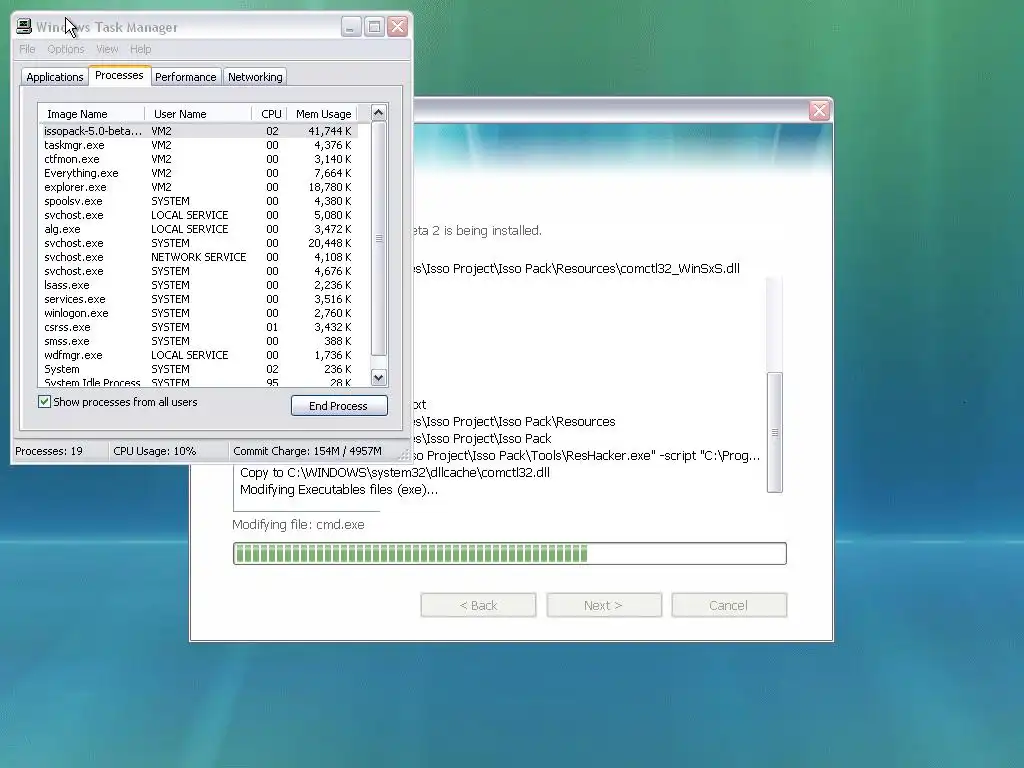Click the process list scroll up arrow
The height and width of the screenshot is (768, 1024).
coord(379,112)
